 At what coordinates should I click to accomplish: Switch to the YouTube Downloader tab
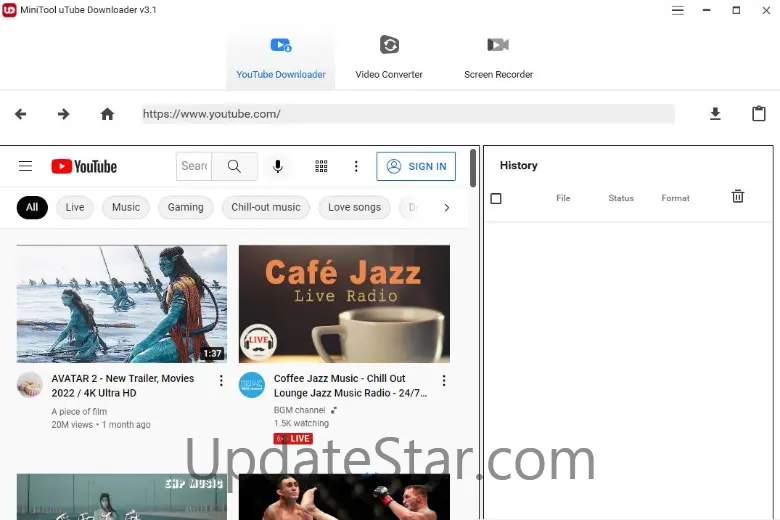coord(281,59)
